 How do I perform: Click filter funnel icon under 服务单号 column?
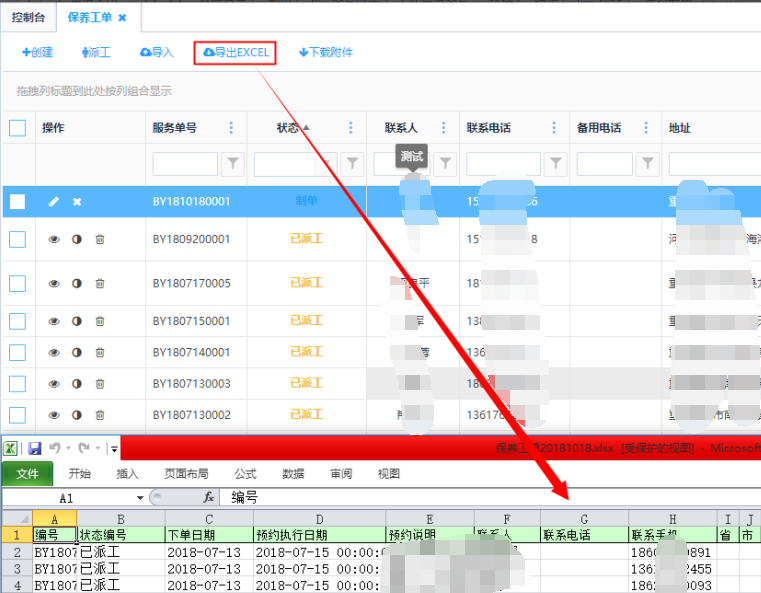click(x=232, y=163)
